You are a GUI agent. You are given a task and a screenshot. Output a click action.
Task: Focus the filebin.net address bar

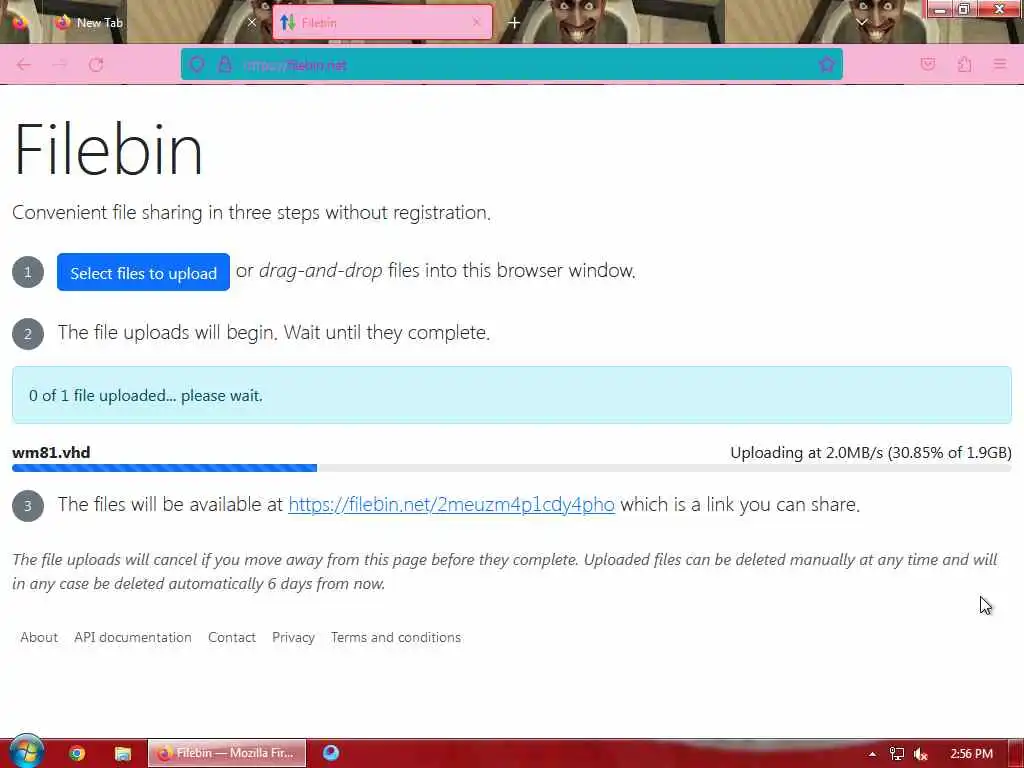click(511, 65)
